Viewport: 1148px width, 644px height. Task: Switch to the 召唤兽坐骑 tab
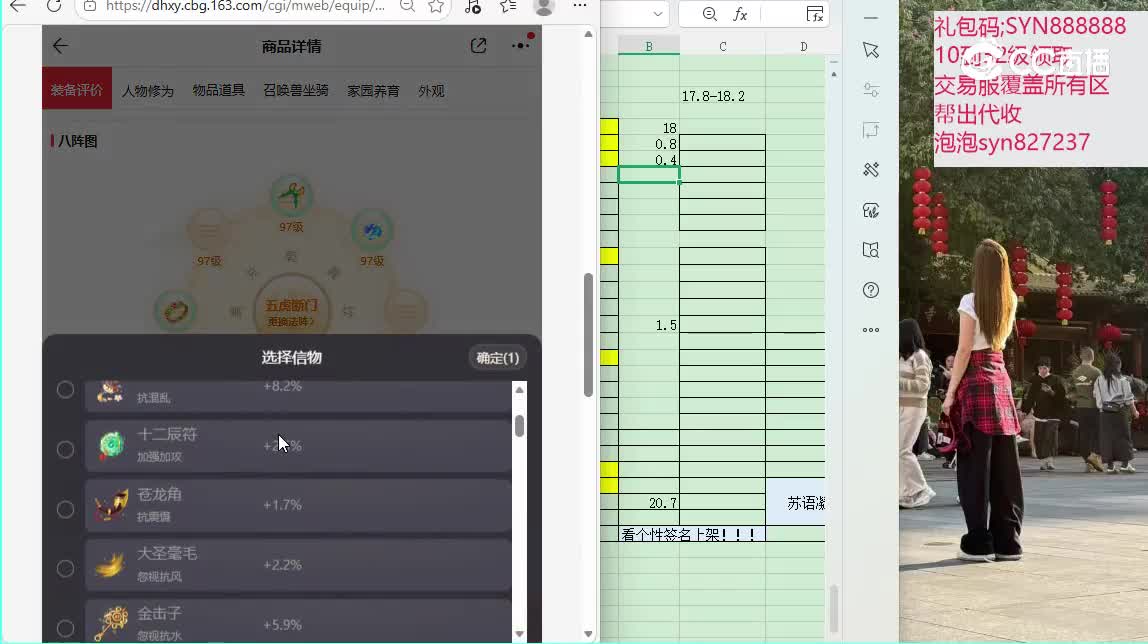tap(296, 90)
